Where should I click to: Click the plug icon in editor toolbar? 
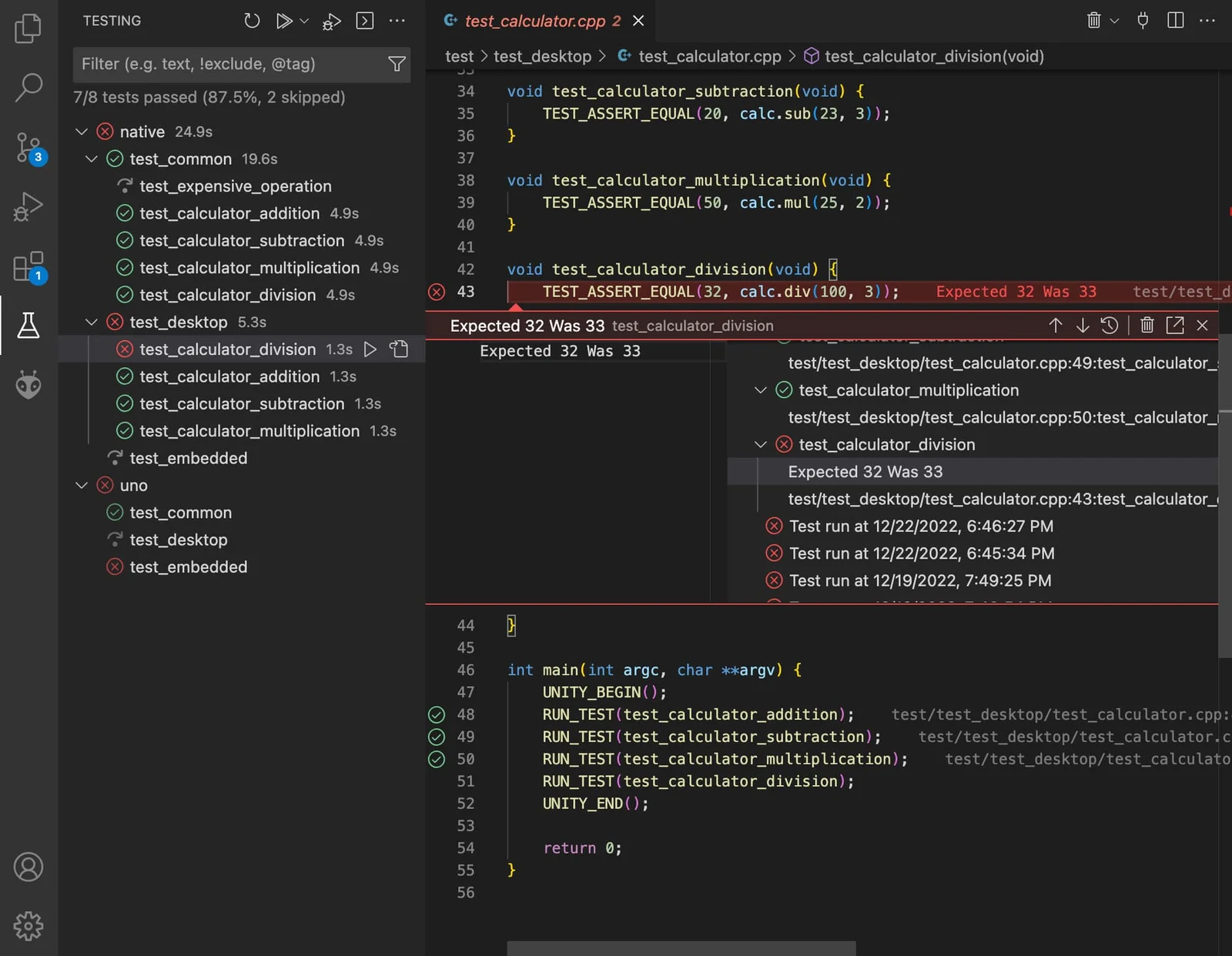(1143, 21)
